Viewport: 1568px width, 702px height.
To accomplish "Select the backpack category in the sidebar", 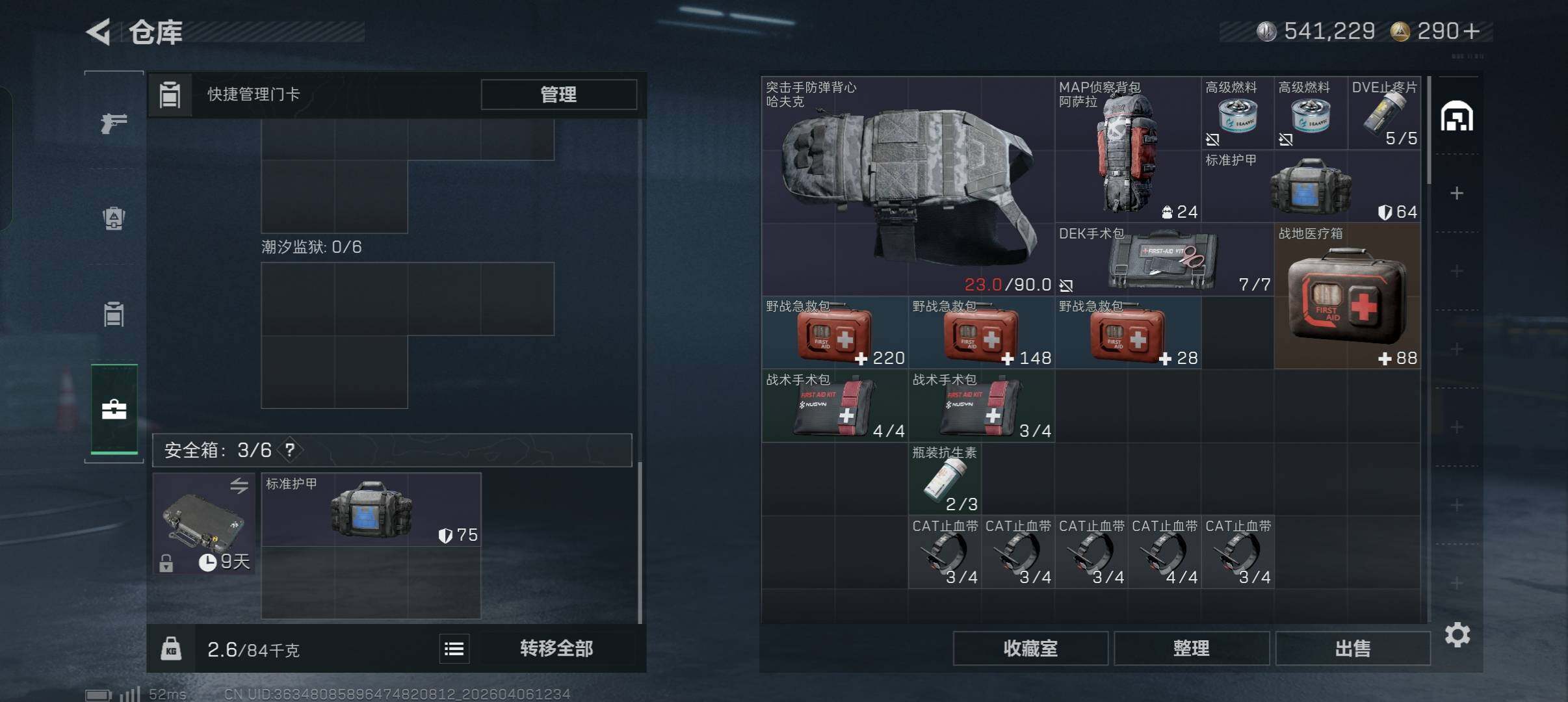I will click(114, 218).
